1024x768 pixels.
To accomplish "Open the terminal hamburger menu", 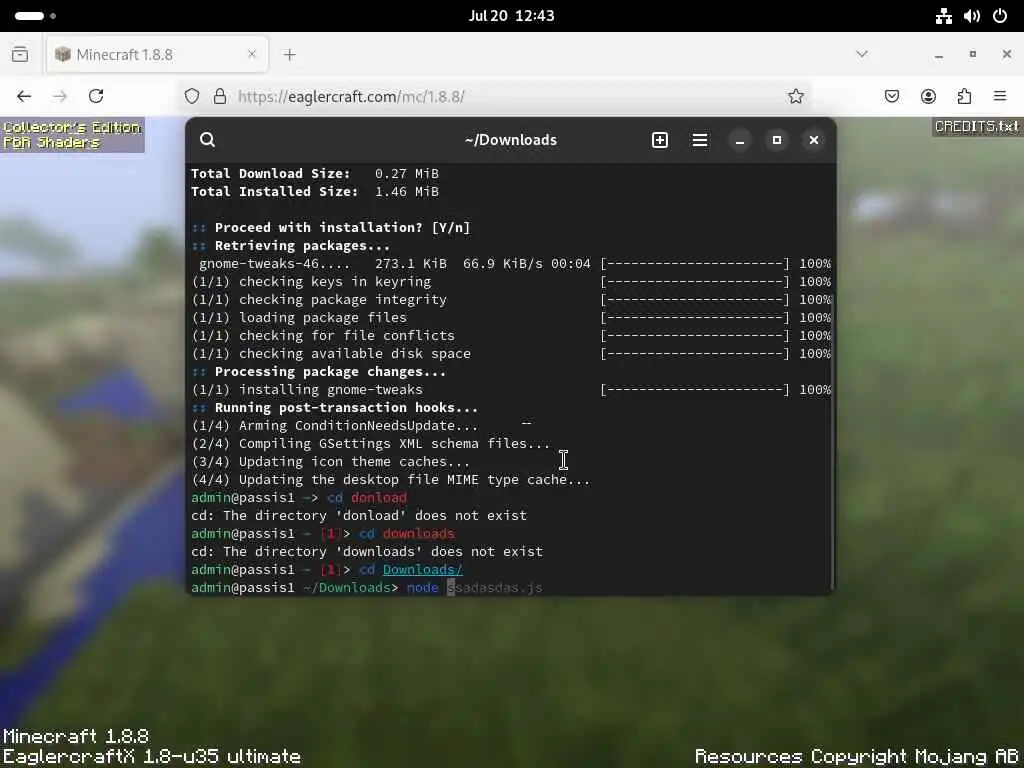I will click(x=699, y=140).
